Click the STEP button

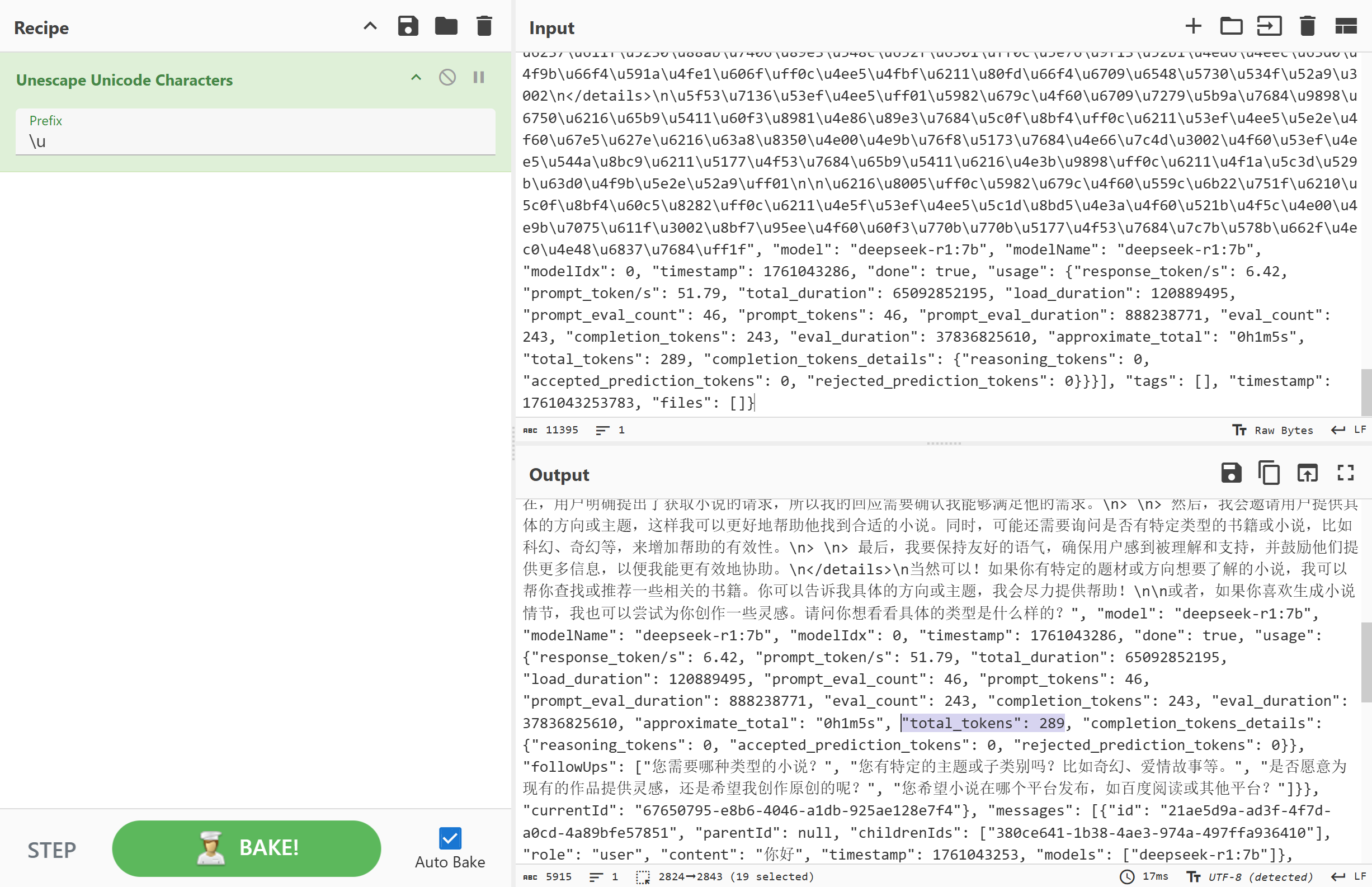point(52,850)
